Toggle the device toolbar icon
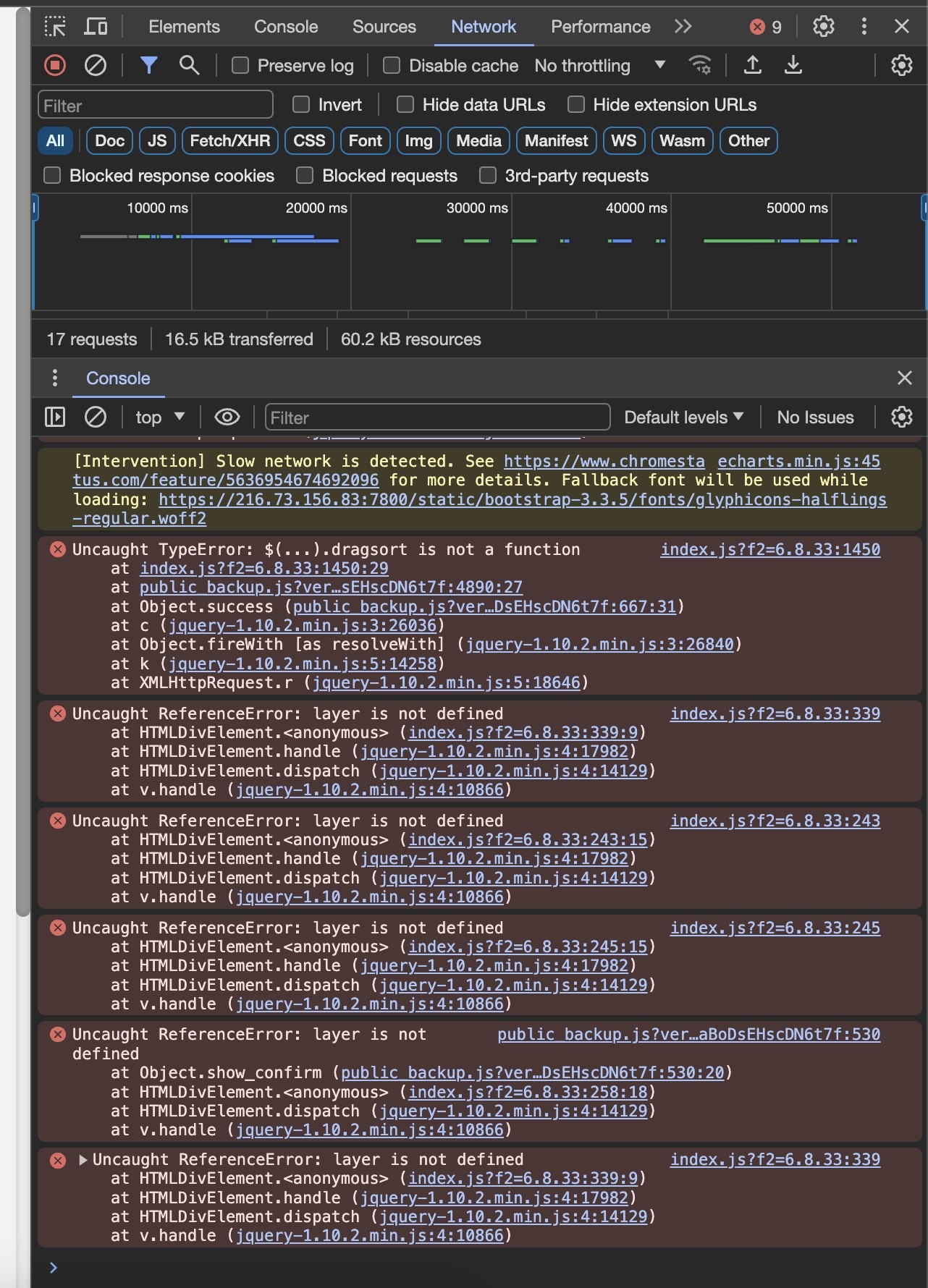 [x=96, y=27]
